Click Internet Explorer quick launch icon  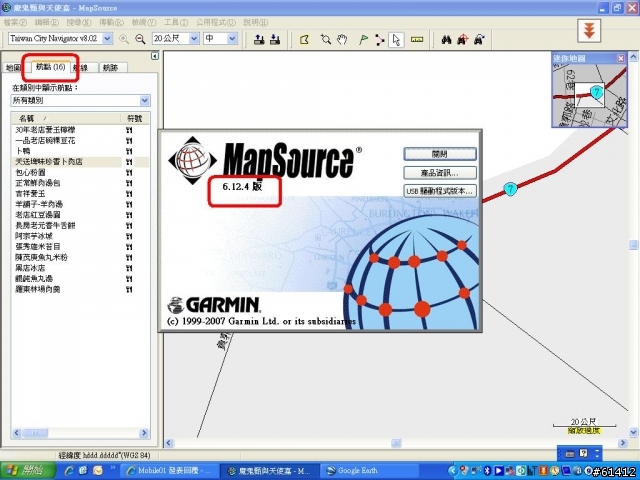[69, 471]
